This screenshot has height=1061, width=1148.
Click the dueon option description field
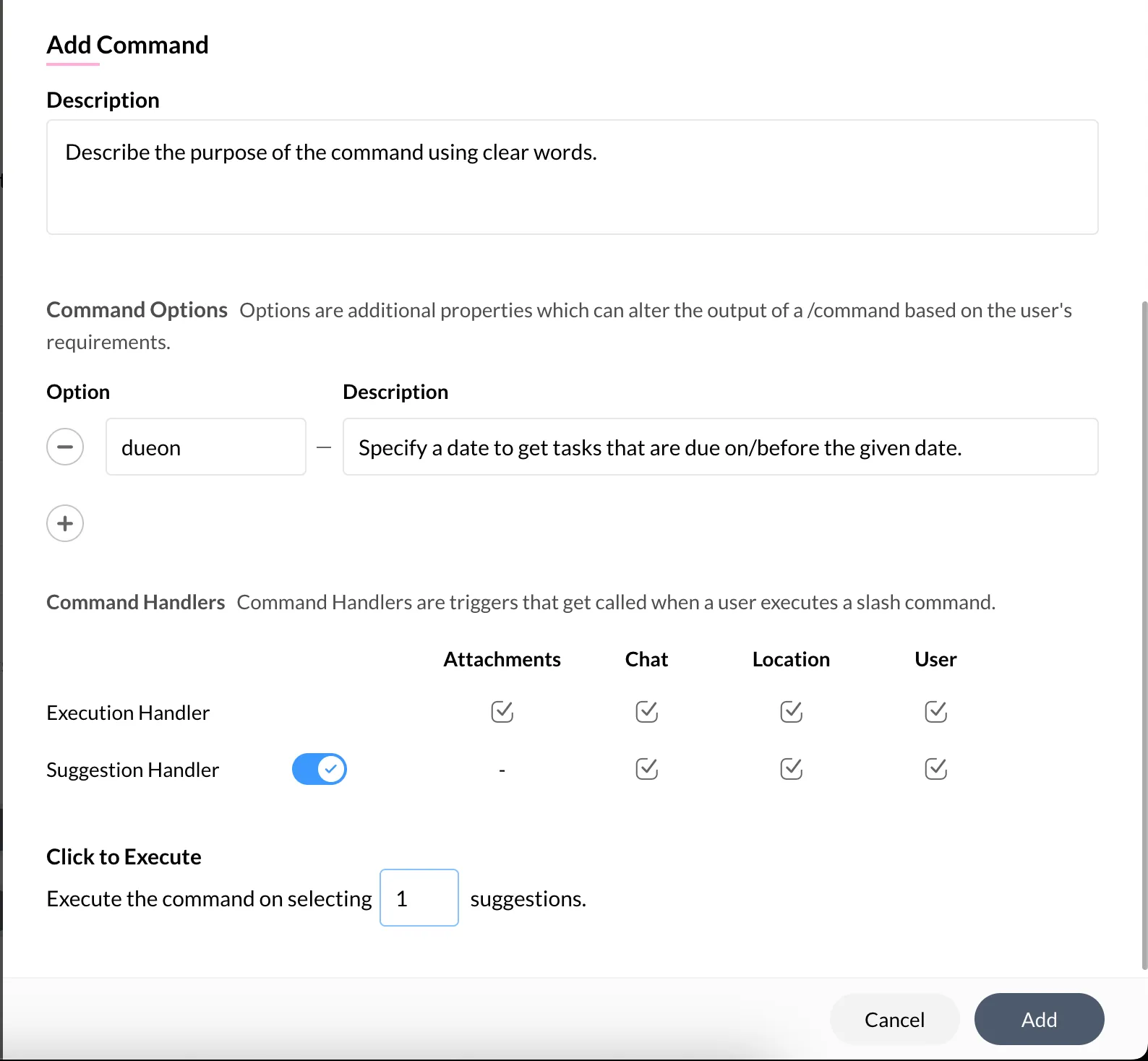point(720,447)
